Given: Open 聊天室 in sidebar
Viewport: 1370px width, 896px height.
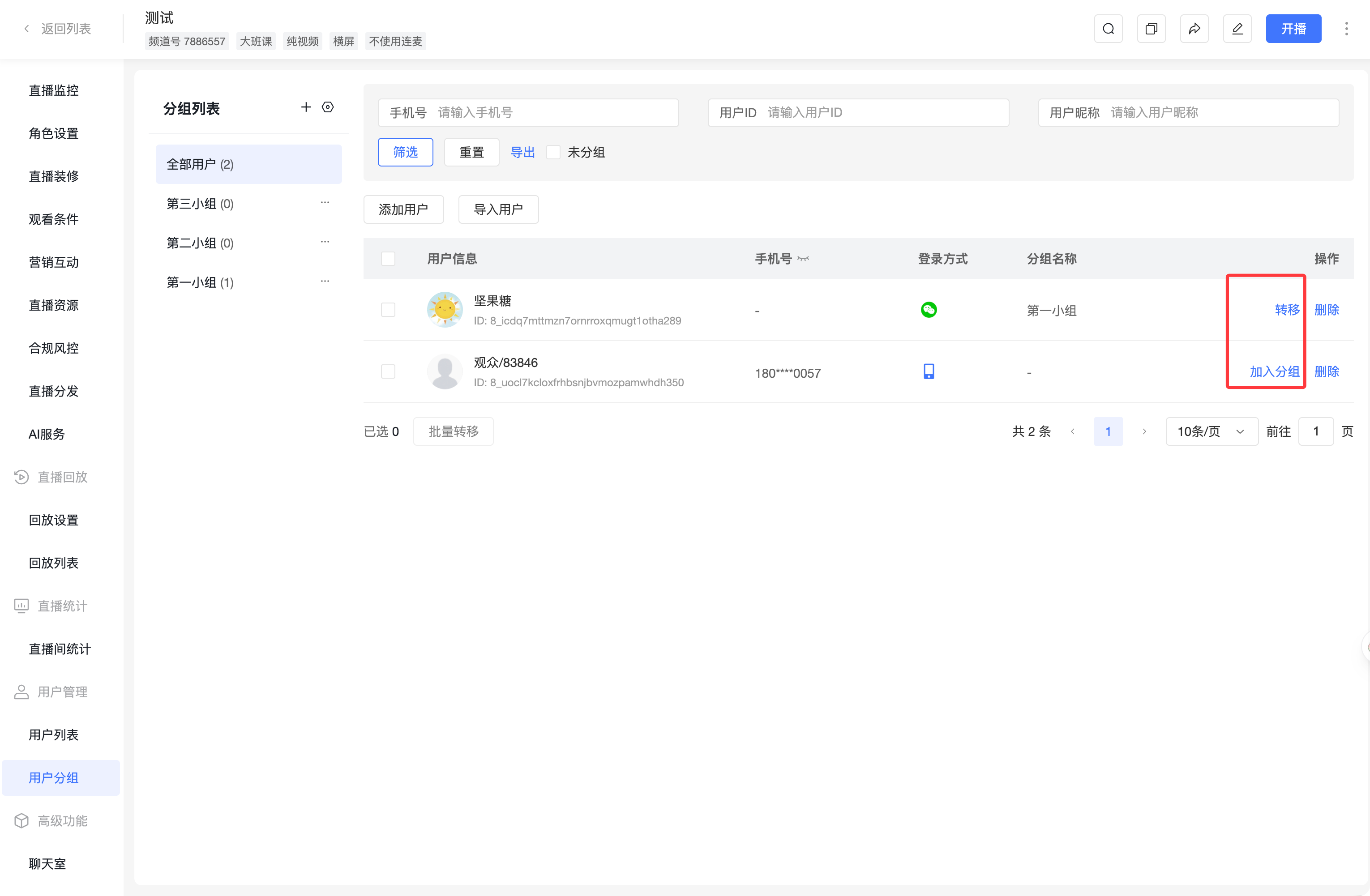Looking at the screenshot, I should (x=47, y=864).
